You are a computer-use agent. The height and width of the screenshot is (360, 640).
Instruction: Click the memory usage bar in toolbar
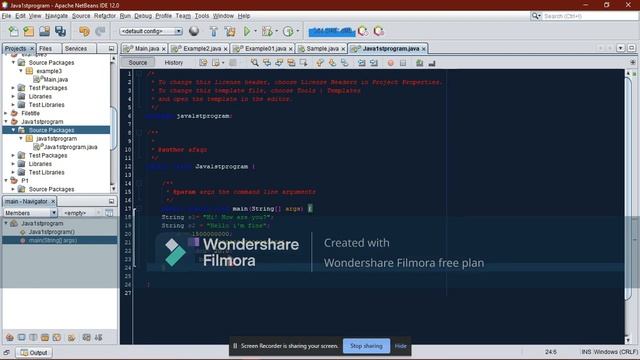click(331, 31)
